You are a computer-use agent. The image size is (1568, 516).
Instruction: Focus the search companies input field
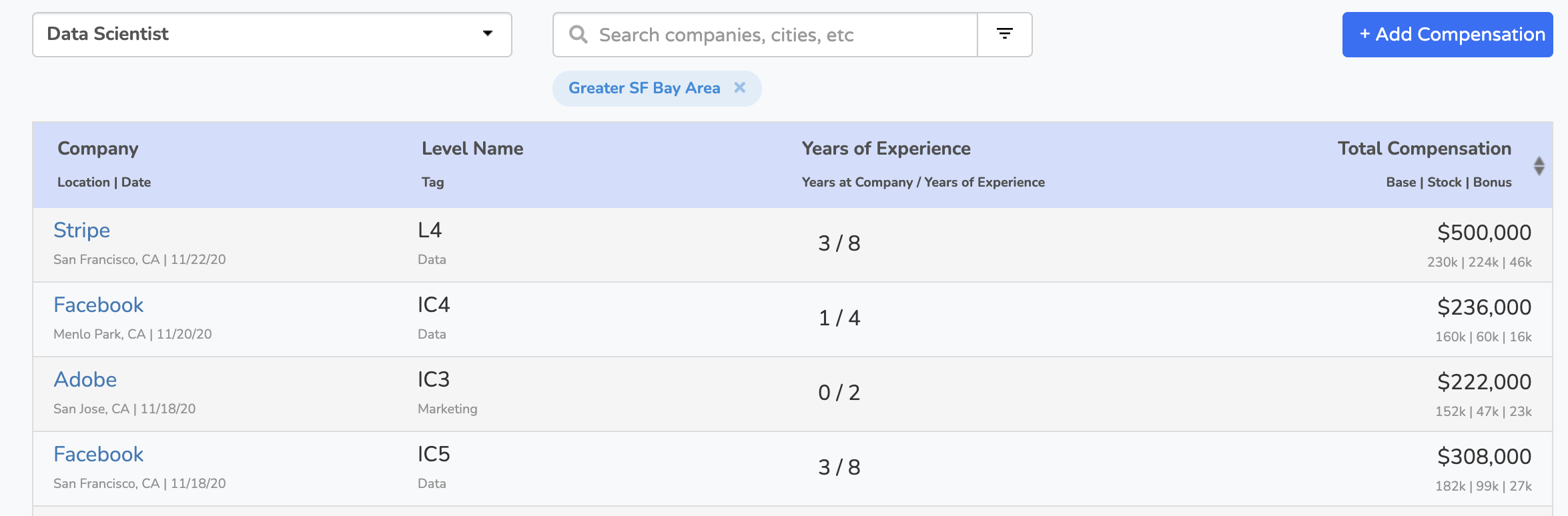coord(765,35)
